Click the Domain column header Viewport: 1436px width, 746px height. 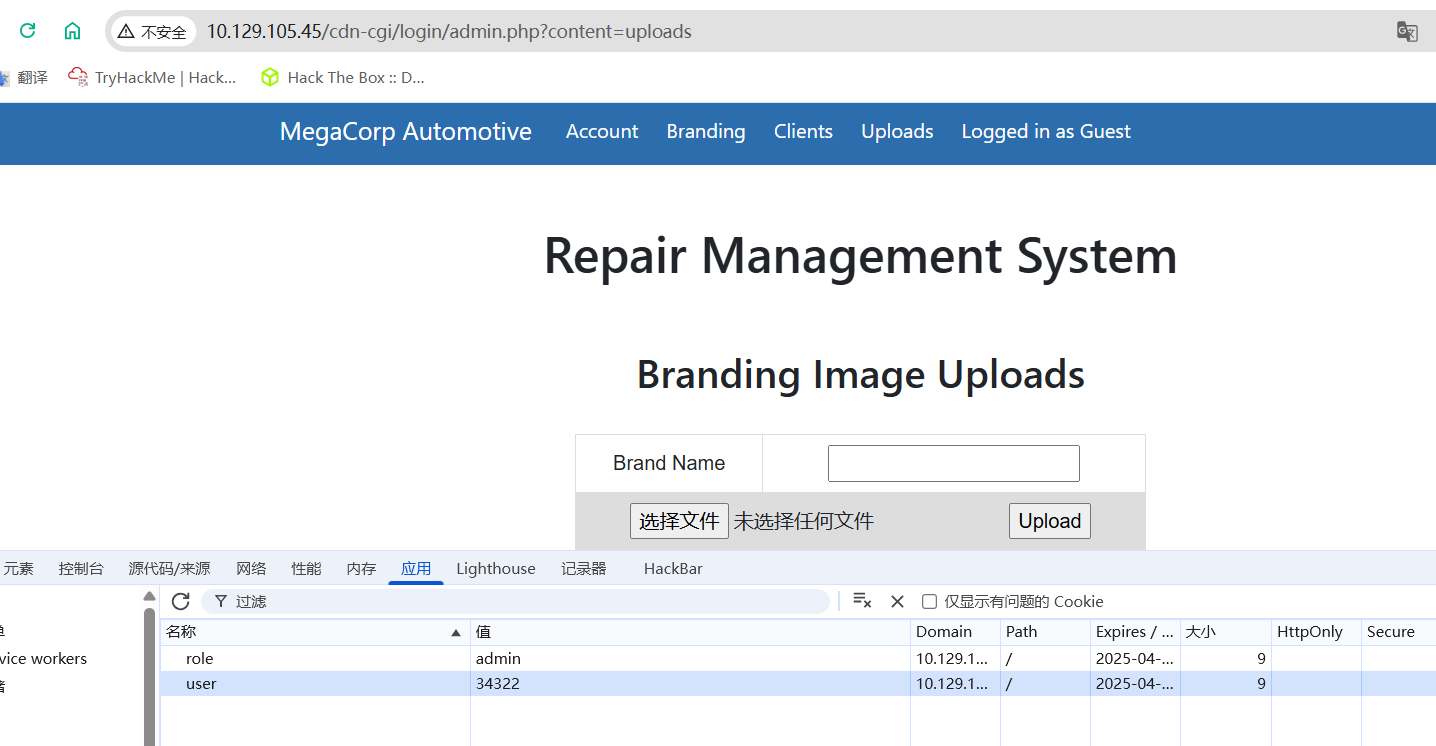955,632
